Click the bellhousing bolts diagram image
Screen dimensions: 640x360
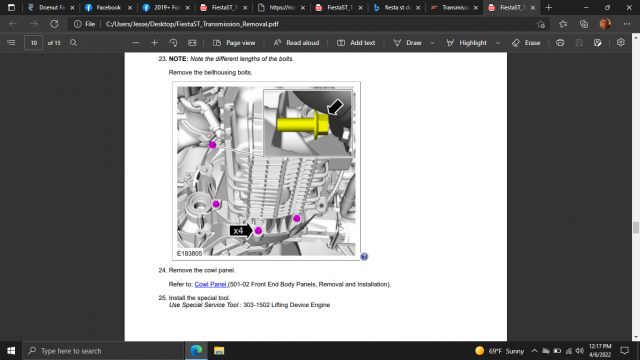tap(266, 171)
